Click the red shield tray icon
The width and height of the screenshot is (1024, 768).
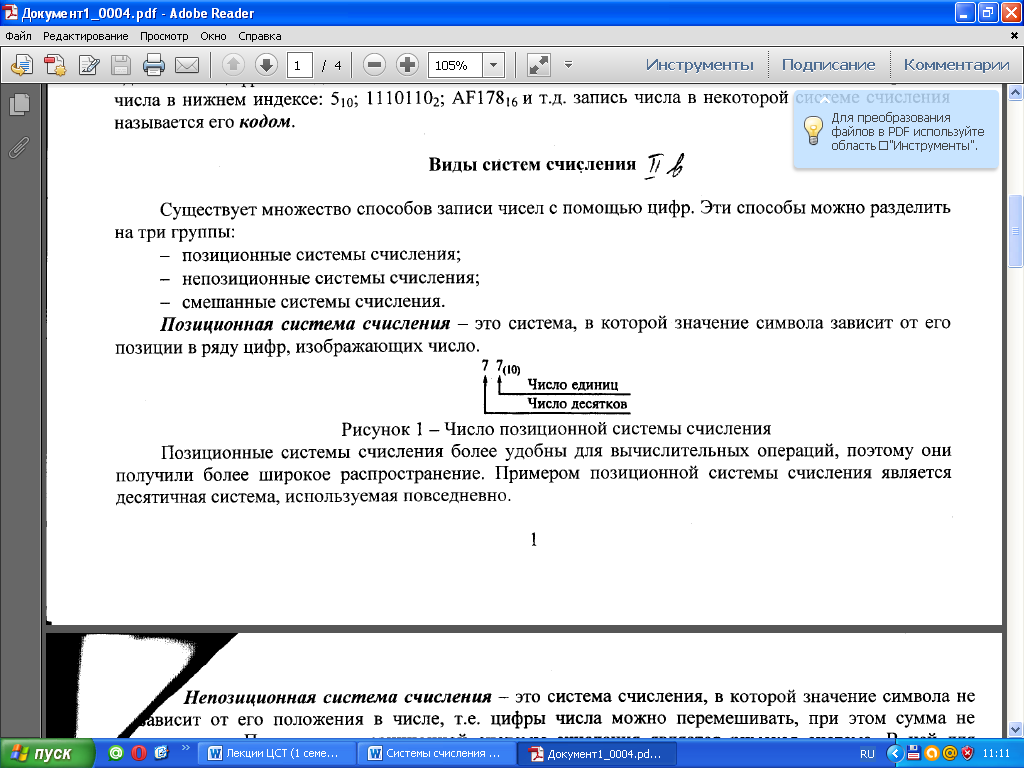coord(968,754)
